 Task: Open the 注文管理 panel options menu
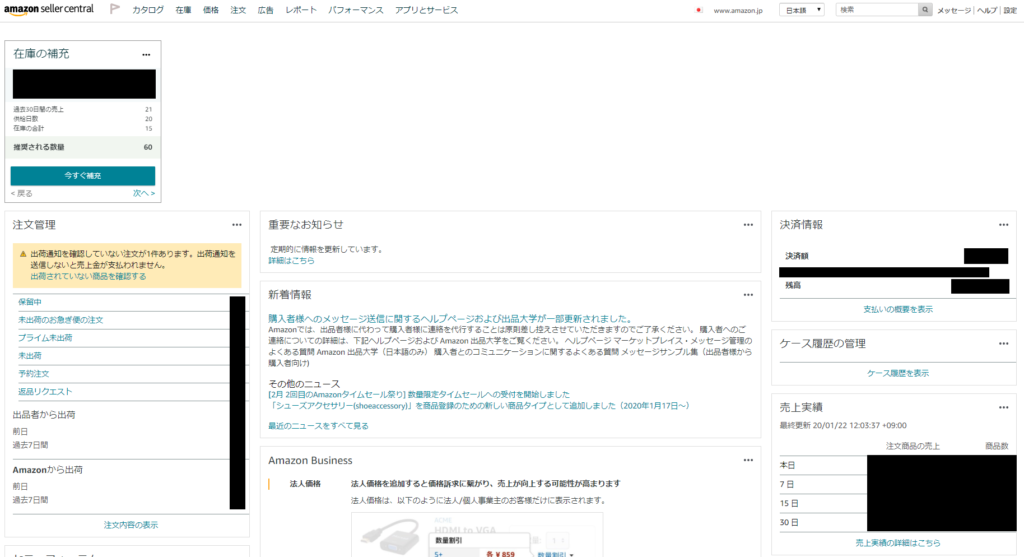point(236,225)
